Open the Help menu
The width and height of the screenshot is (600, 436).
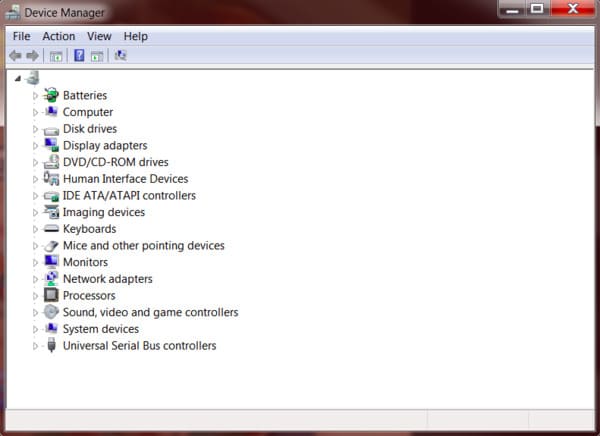(135, 36)
